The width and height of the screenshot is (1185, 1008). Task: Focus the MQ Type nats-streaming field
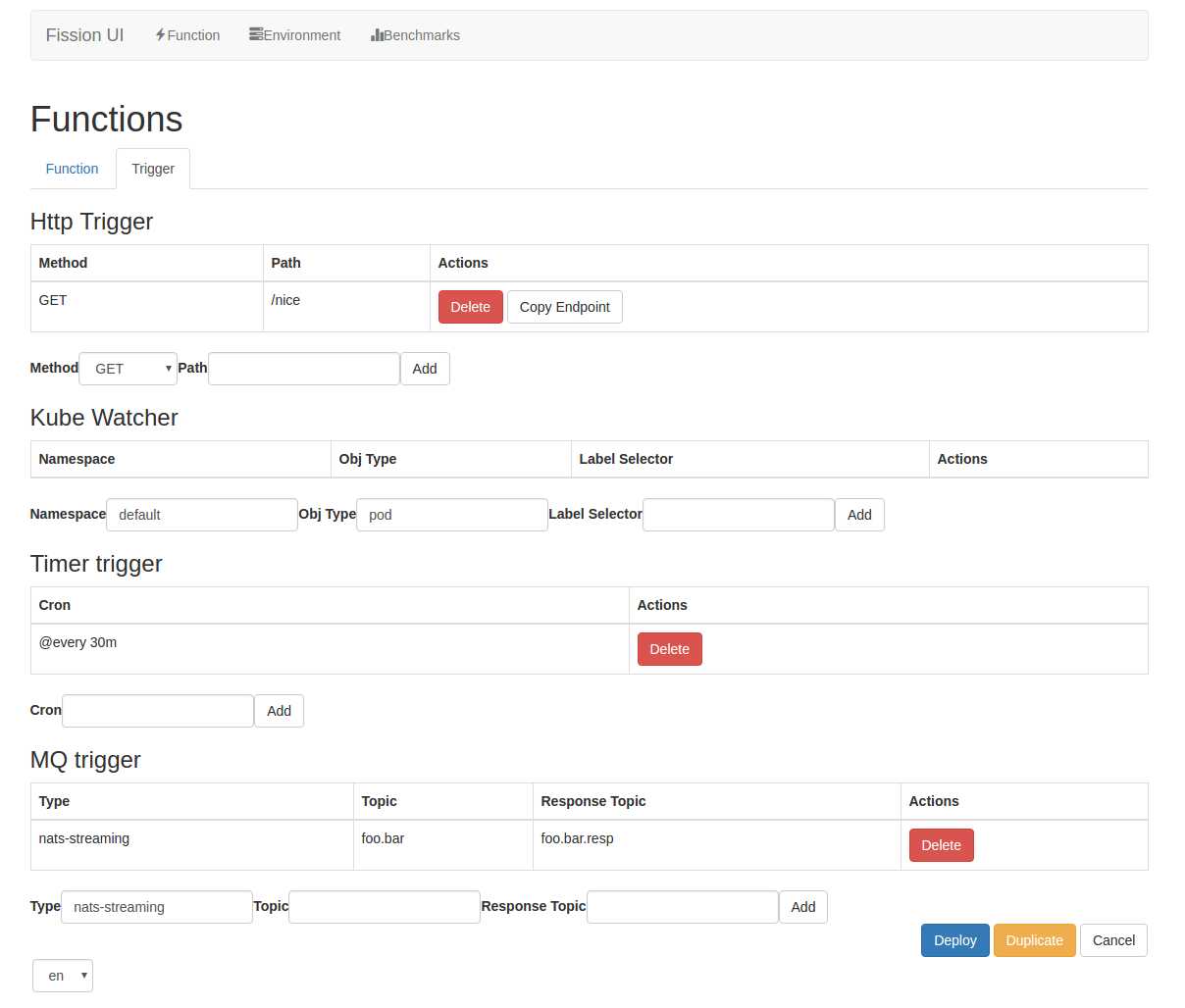(x=157, y=907)
